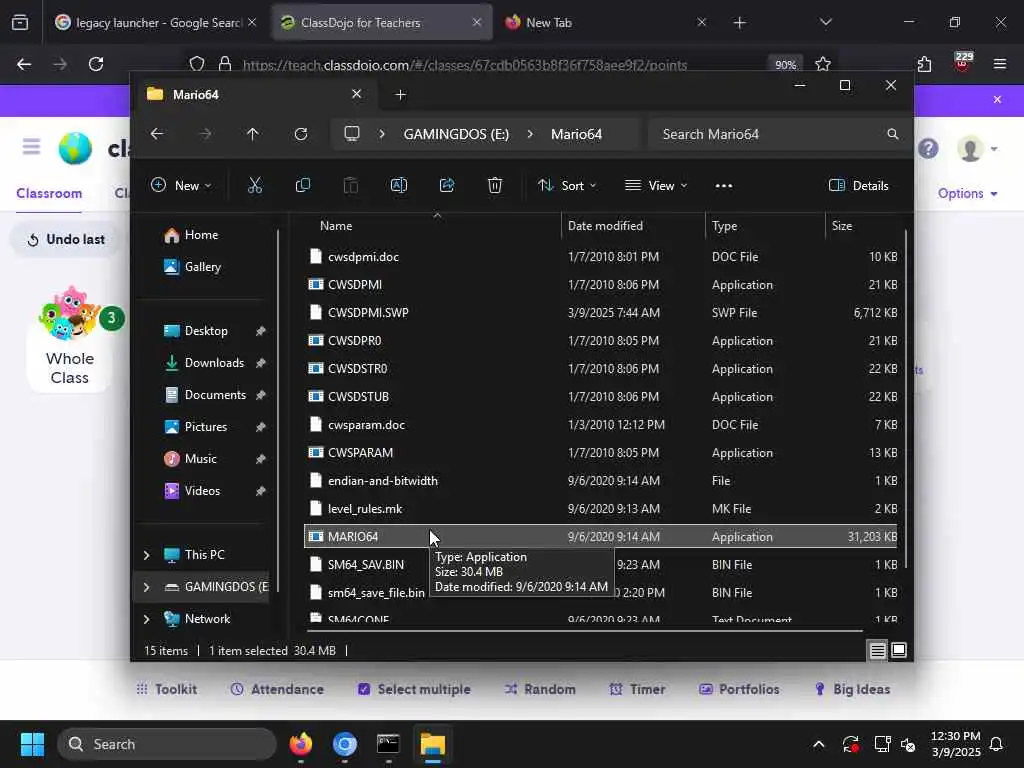Go back in File Explorer
Image resolution: width=1024 pixels, height=768 pixels.
click(157, 134)
